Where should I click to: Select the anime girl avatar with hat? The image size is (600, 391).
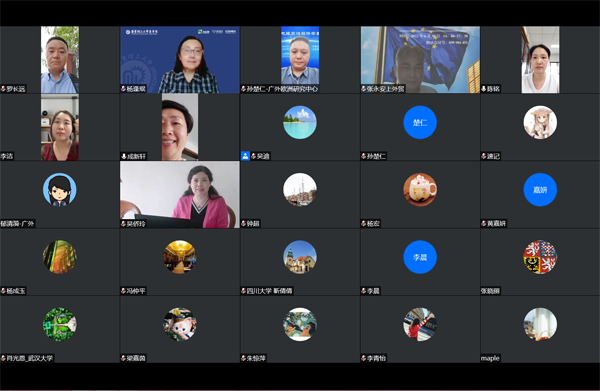click(540, 122)
